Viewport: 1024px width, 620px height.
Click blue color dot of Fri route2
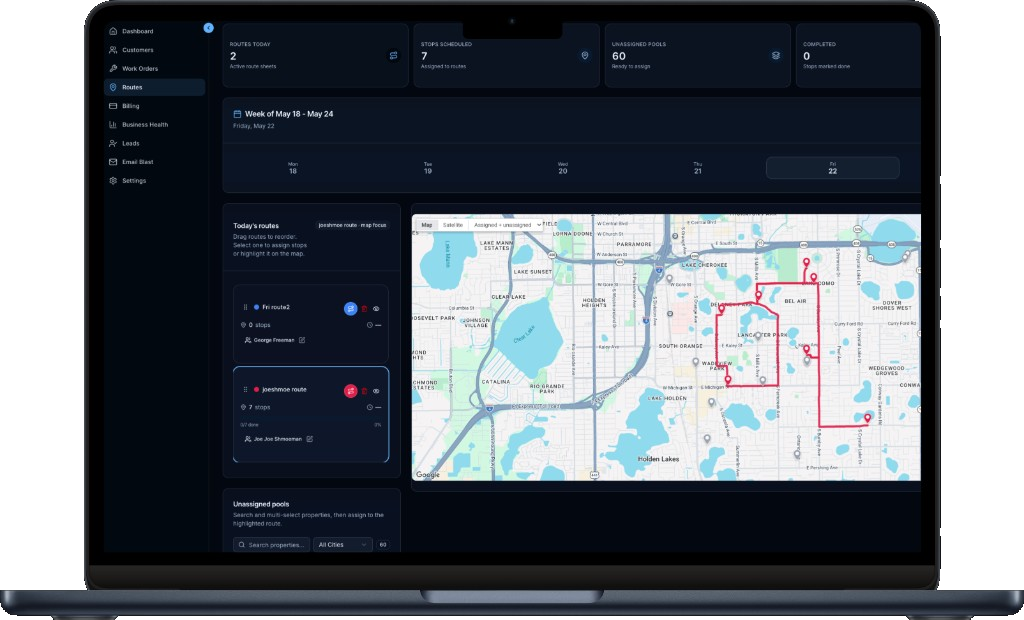(x=256, y=307)
